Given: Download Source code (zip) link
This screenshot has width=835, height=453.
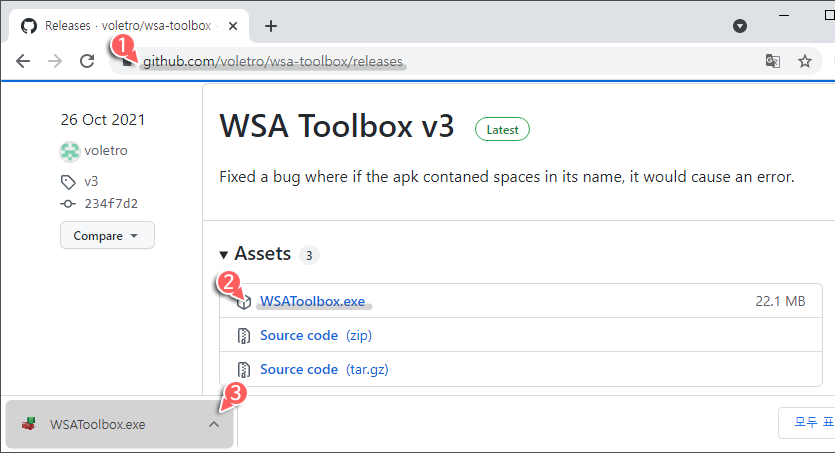Looking at the screenshot, I should 316,335.
